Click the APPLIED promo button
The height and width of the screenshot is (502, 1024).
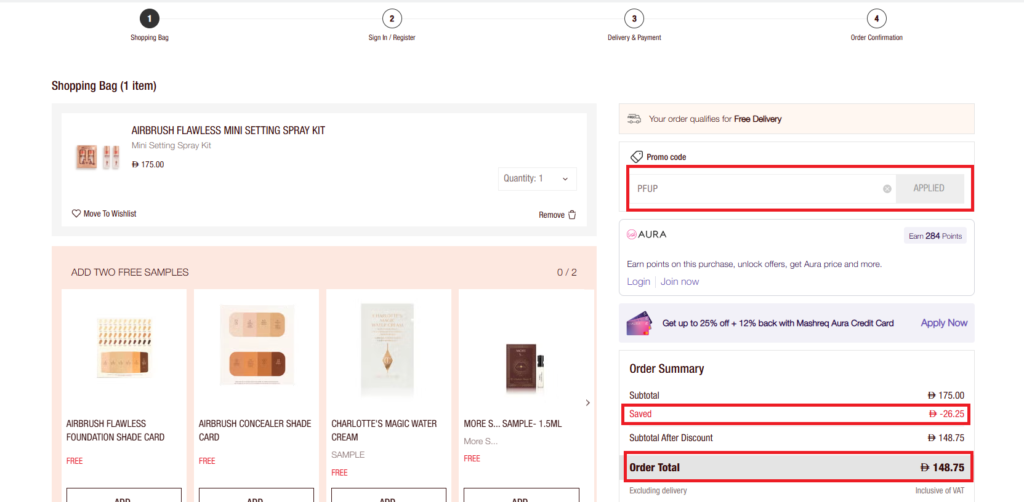pos(929,189)
